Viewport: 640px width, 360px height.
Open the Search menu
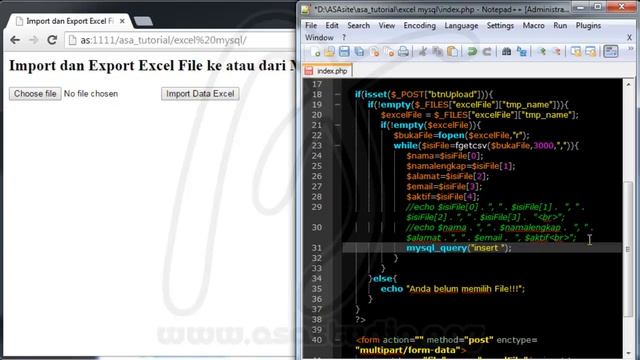[358, 25]
